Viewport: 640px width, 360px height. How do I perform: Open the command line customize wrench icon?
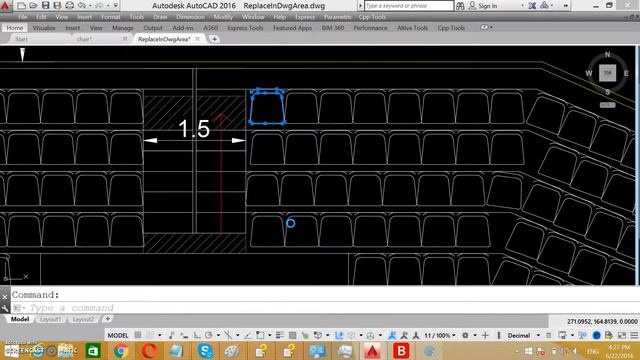pyautogui.click(x=4, y=308)
